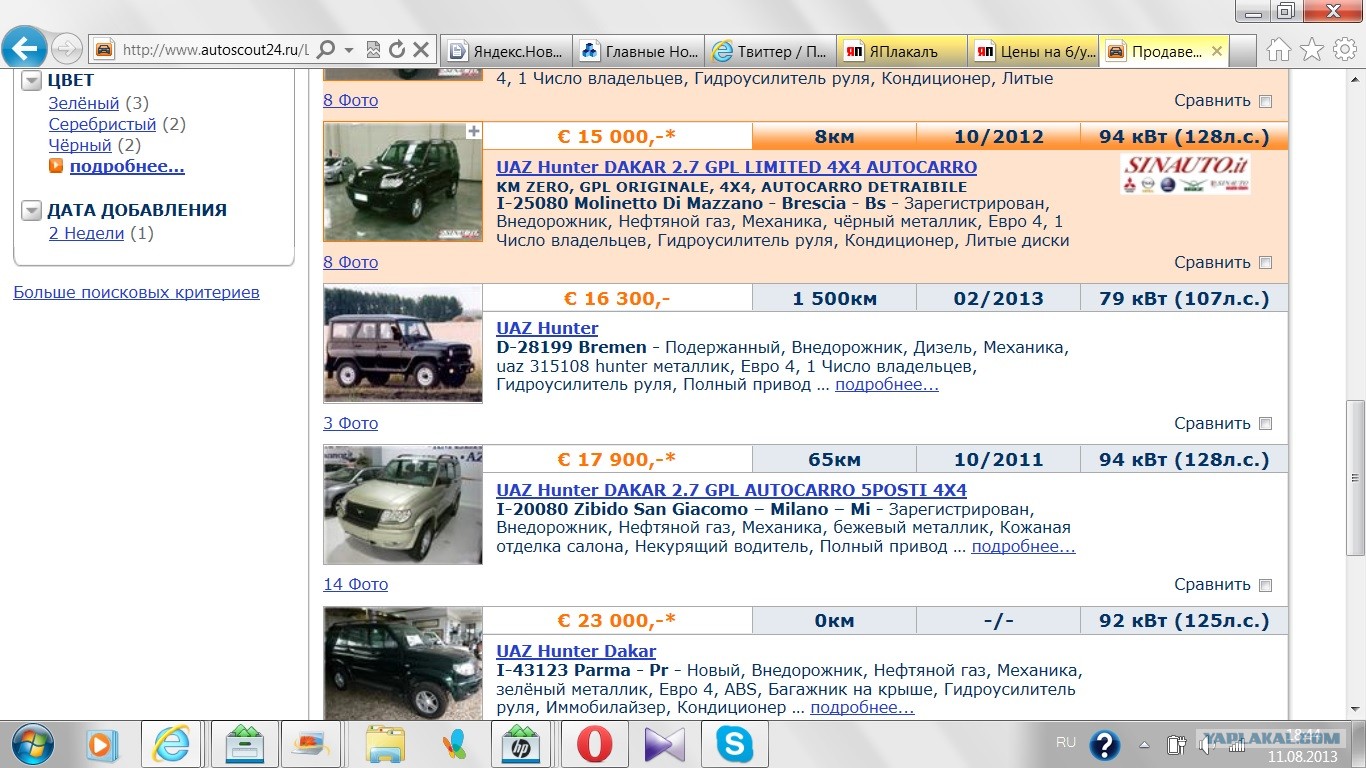Open browser Tools gear icon
This screenshot has height=768, width=1366.
click(x=1345, y=49)
